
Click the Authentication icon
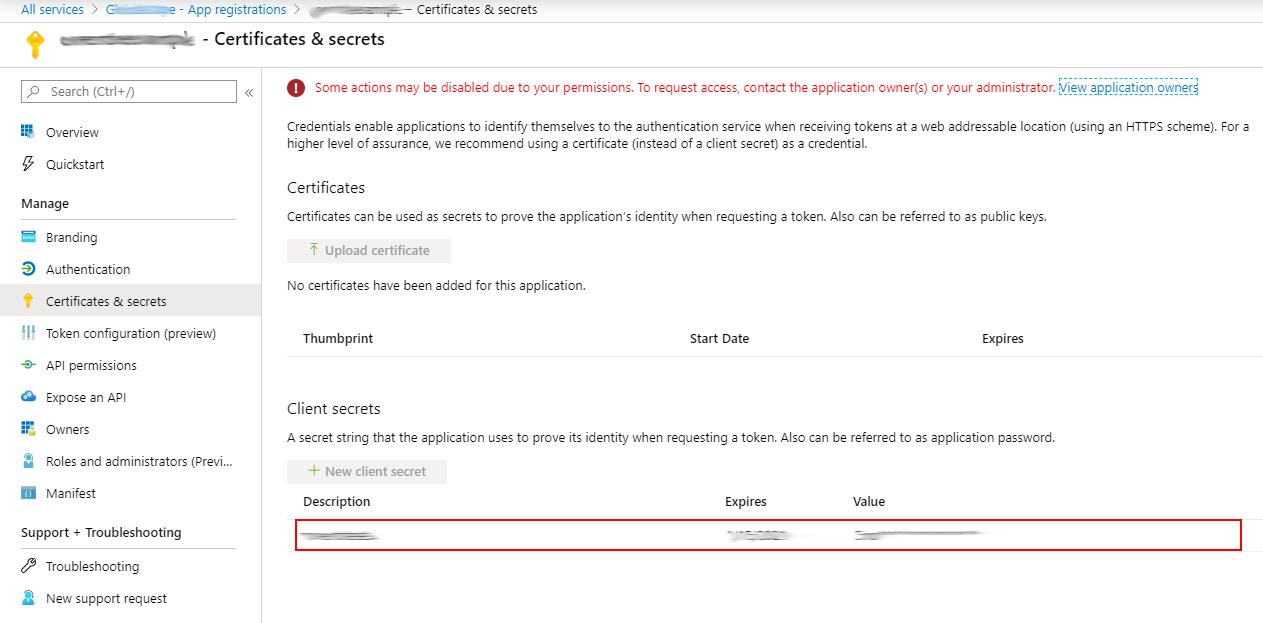pyautogui.click(x=28, y=269)
